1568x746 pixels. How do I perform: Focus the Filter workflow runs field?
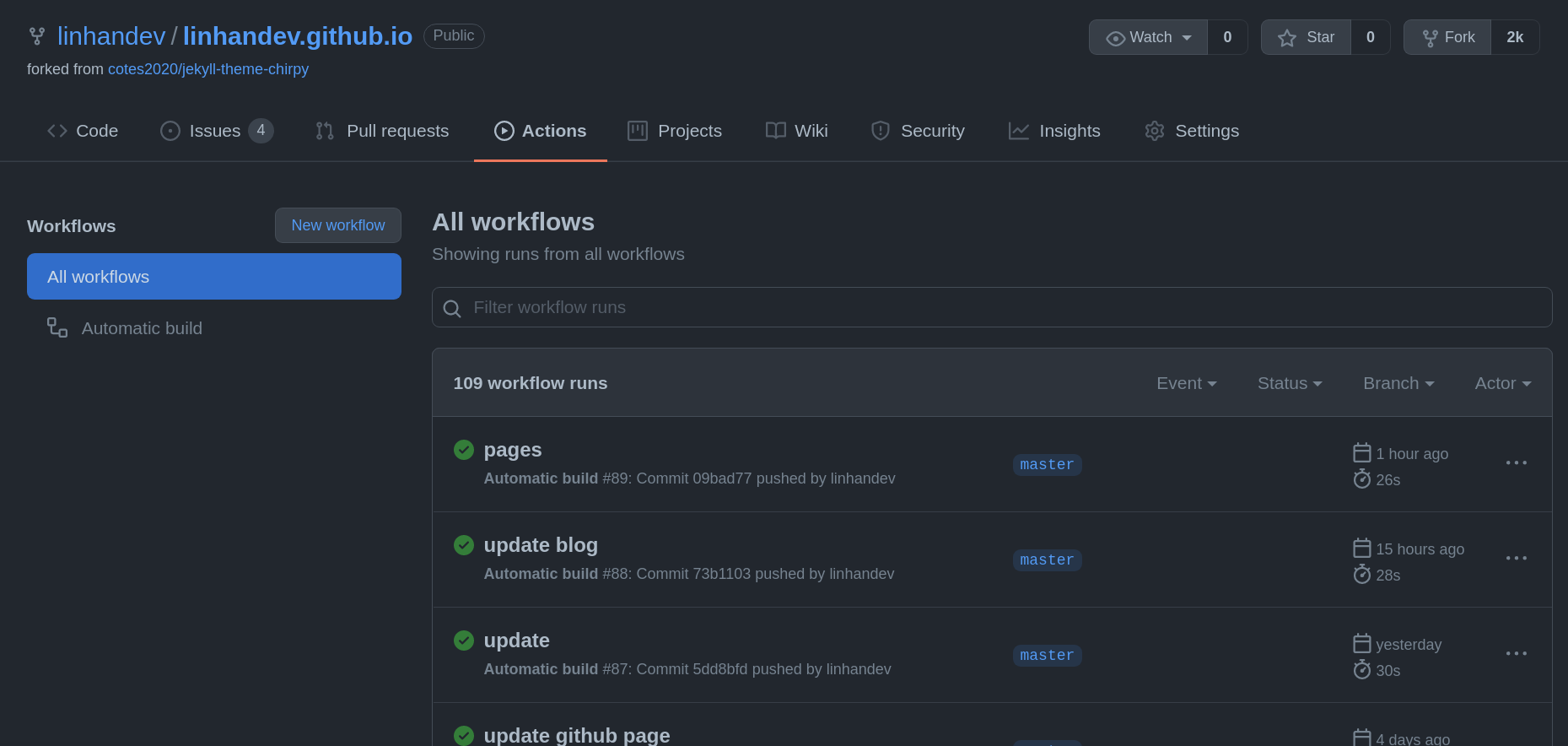coord(1004,308)
